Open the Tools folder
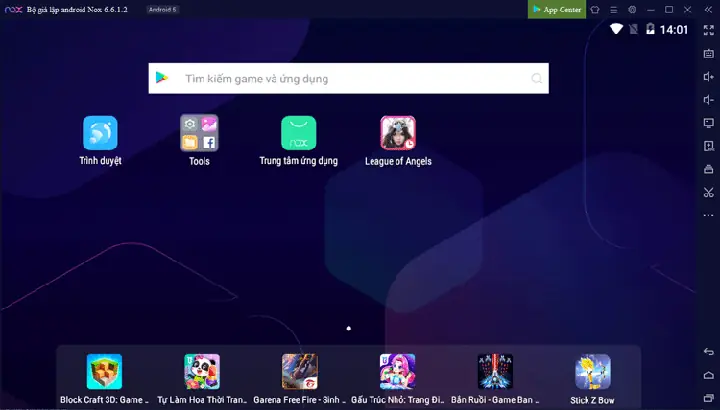 pyautogui.click(x=199, y=133)
